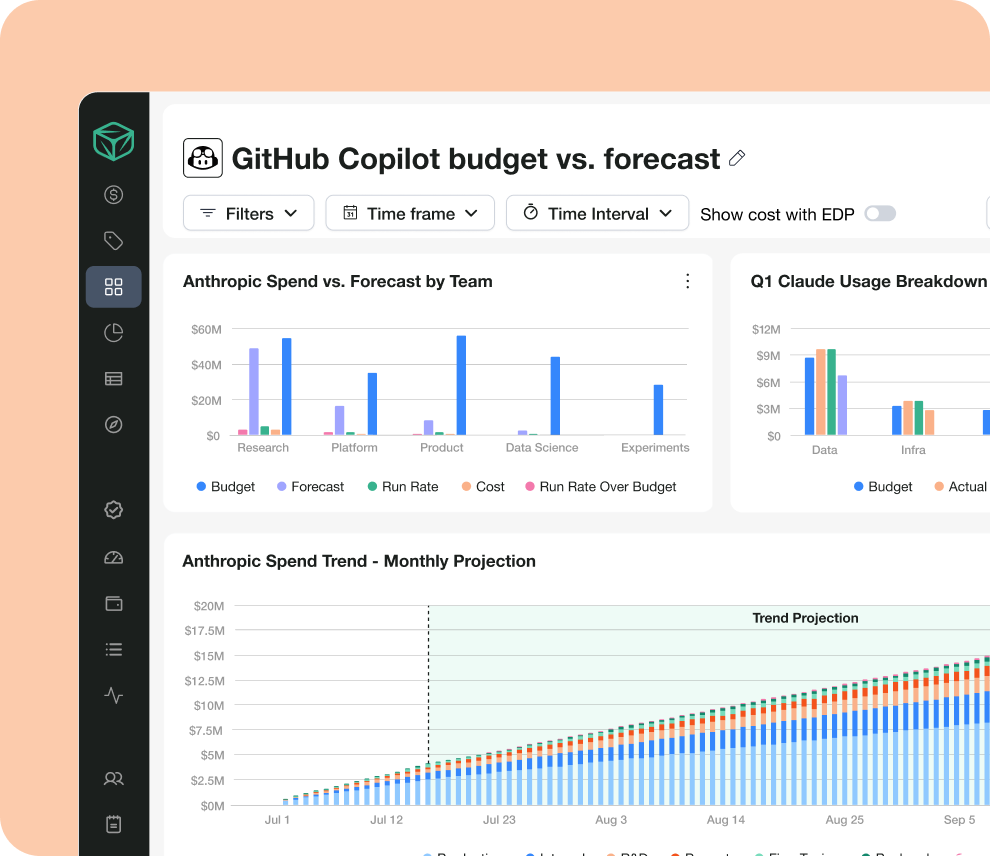Open the calendar notes icon at sidebar bottom
The width and height of the screenshot is (990, 856).
[x=114, y=824]
